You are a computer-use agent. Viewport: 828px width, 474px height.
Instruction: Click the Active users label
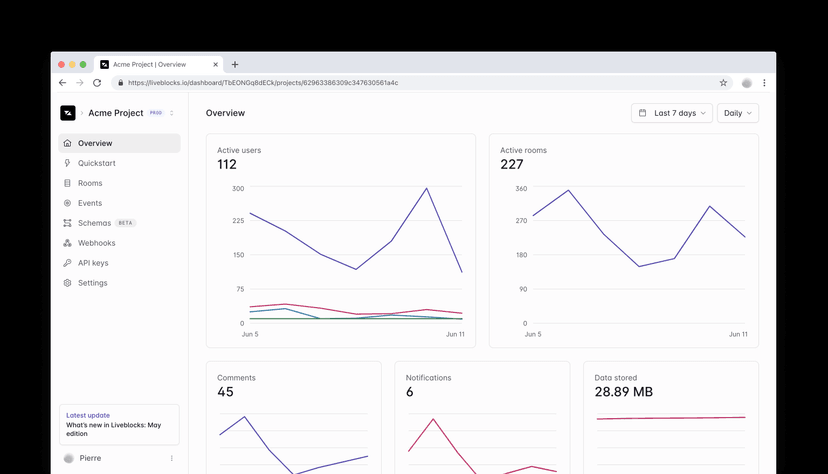point(239,150)
